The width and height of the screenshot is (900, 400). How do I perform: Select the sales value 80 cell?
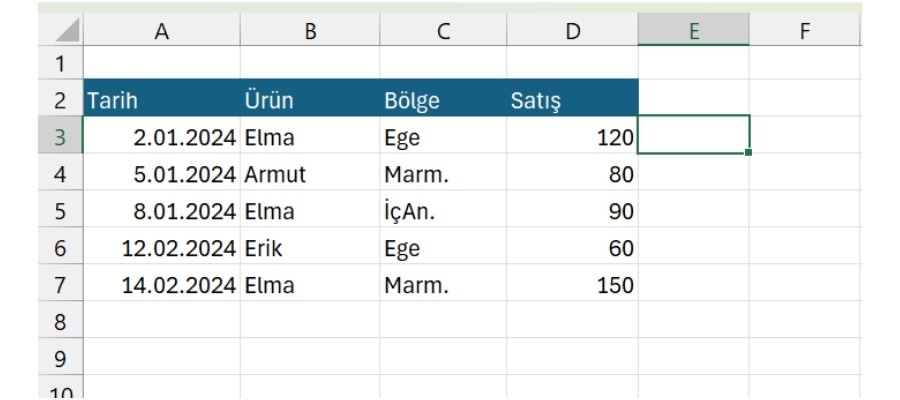click(572, 174)
